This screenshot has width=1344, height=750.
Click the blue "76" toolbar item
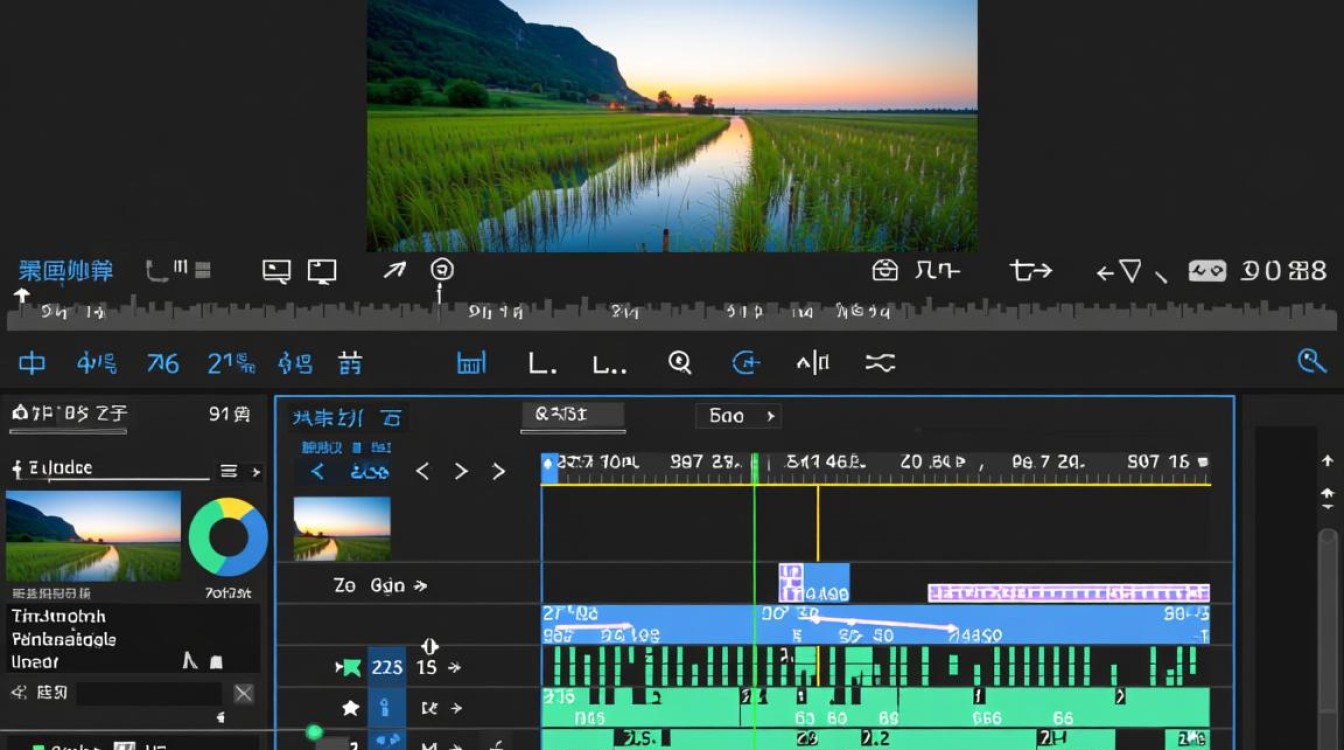pos(163,363)
